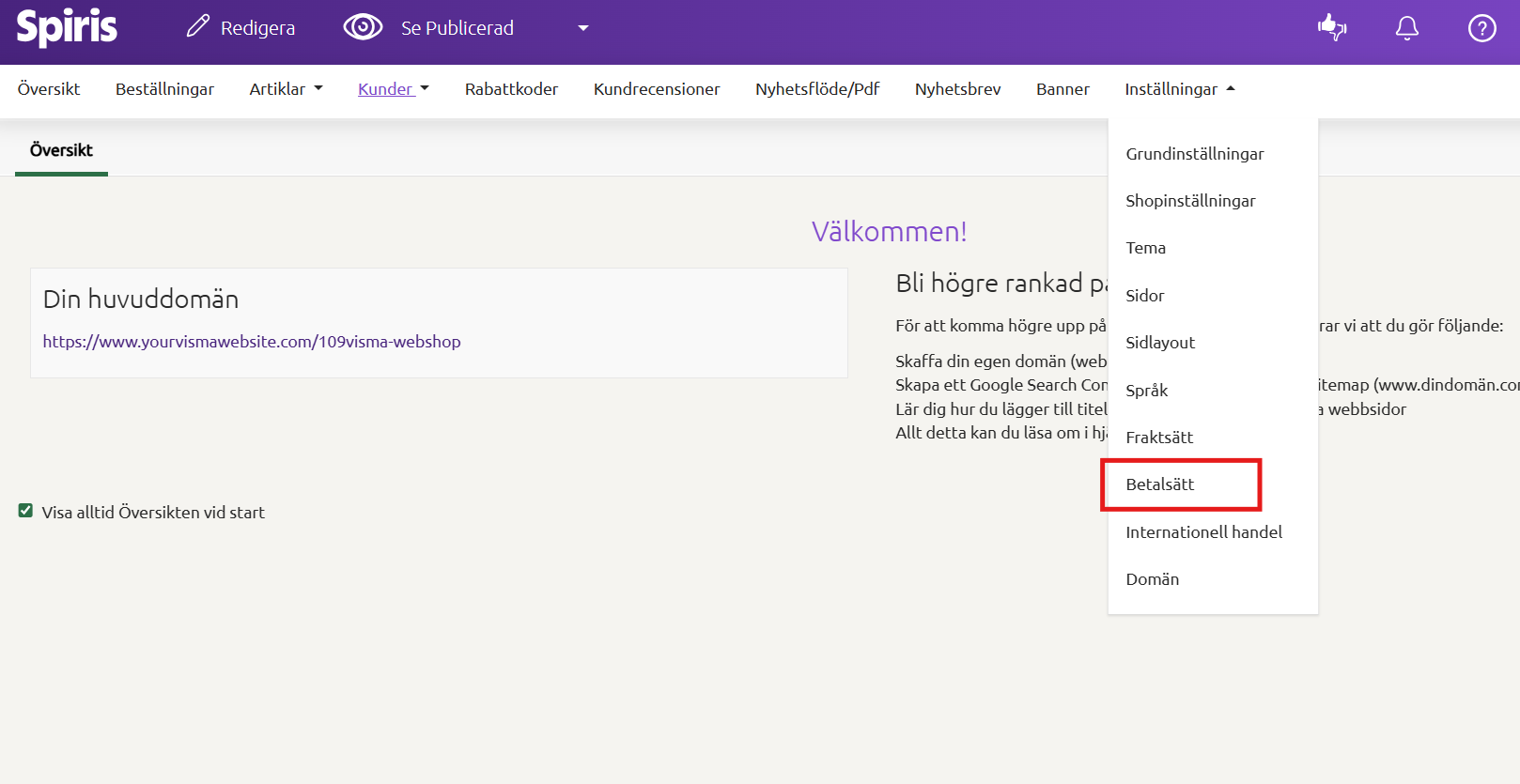Select Betalsätt from the settings menu
The image size is (1520, 784).
click(1160, 484)
